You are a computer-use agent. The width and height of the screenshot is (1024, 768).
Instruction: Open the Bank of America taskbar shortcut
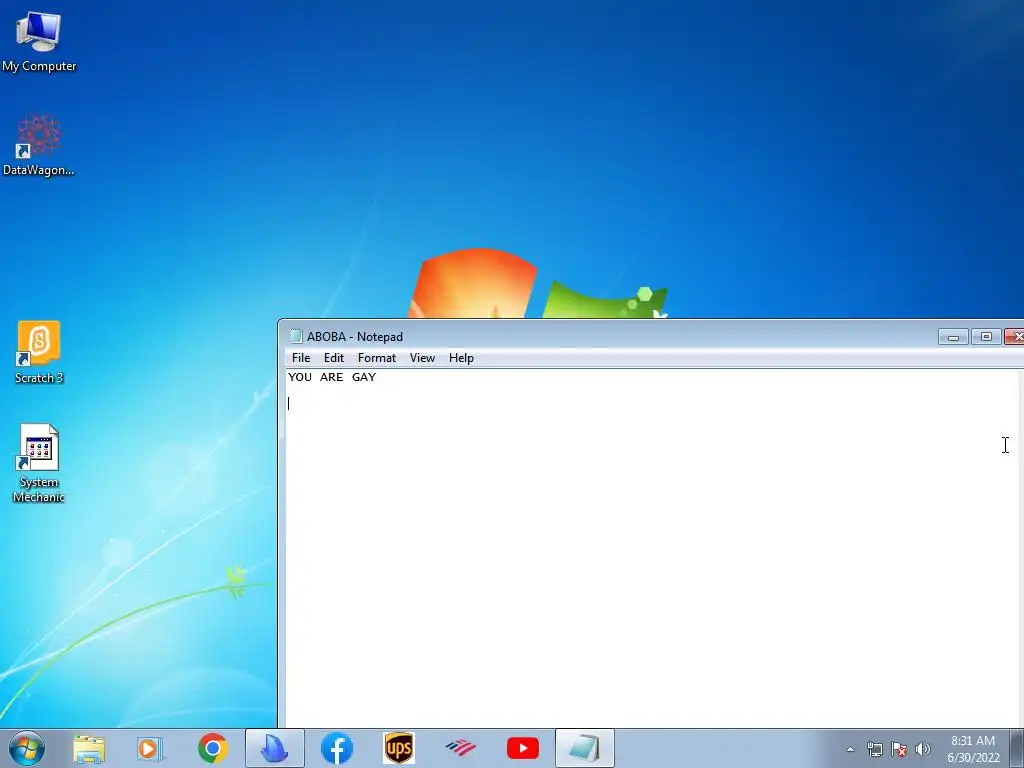(460, 748)
